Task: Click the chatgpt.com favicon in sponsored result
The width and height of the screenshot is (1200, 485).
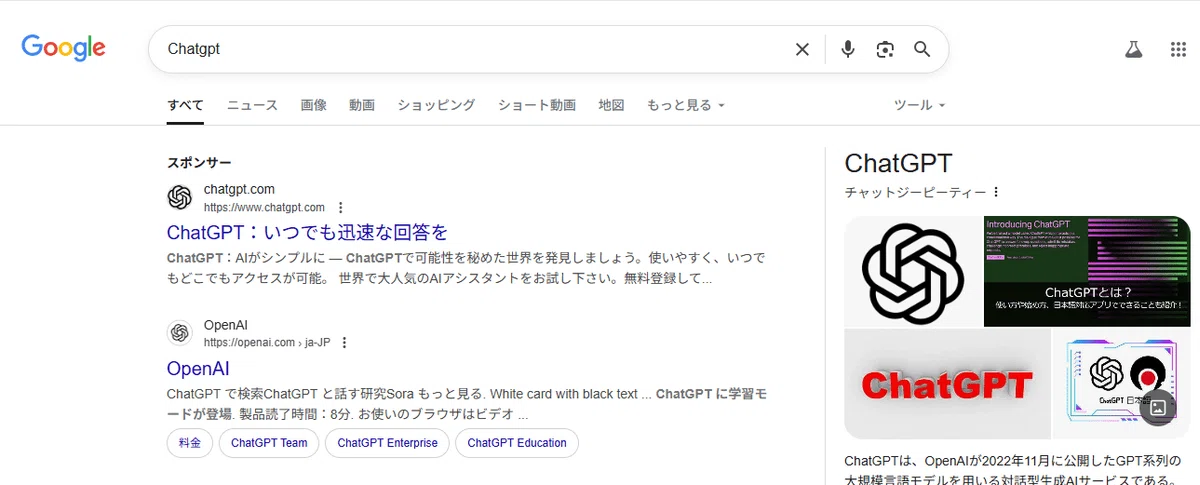Action: tap(180, 198)
